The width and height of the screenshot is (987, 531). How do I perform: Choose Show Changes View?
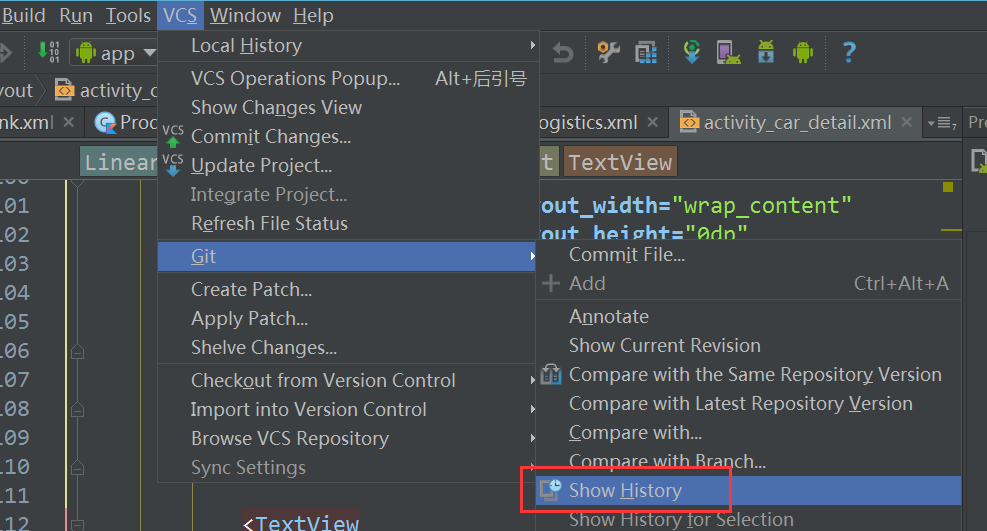click(348, 108)
